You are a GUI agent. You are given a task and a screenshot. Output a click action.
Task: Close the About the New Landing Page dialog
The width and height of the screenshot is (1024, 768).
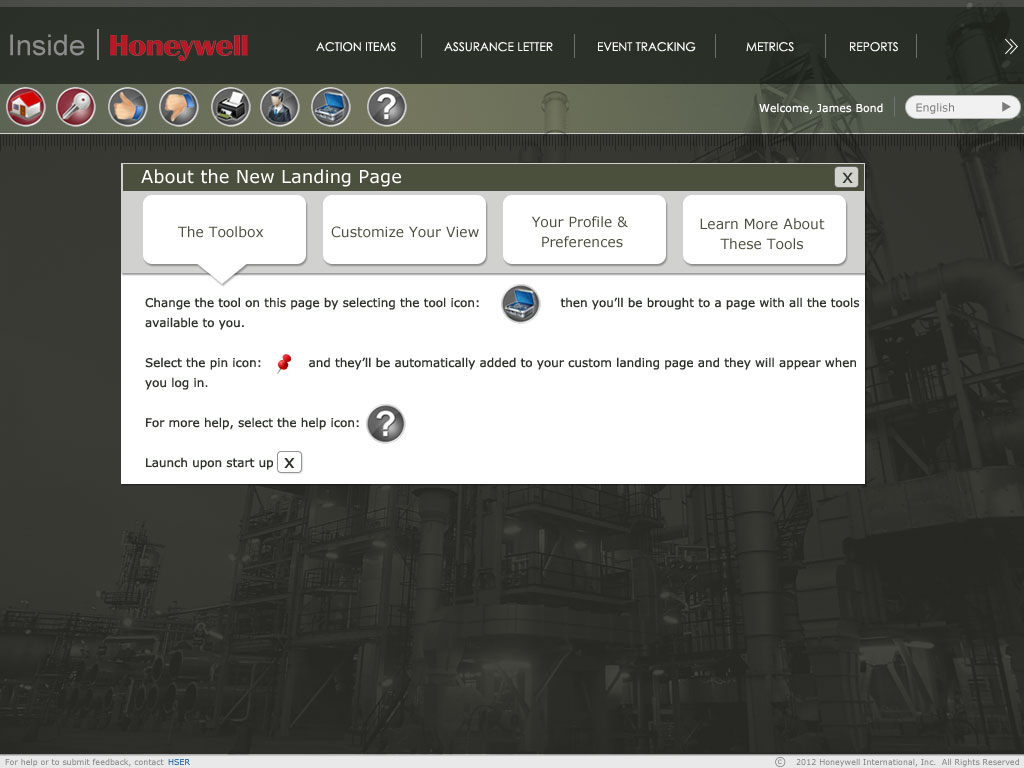(847, 177)
